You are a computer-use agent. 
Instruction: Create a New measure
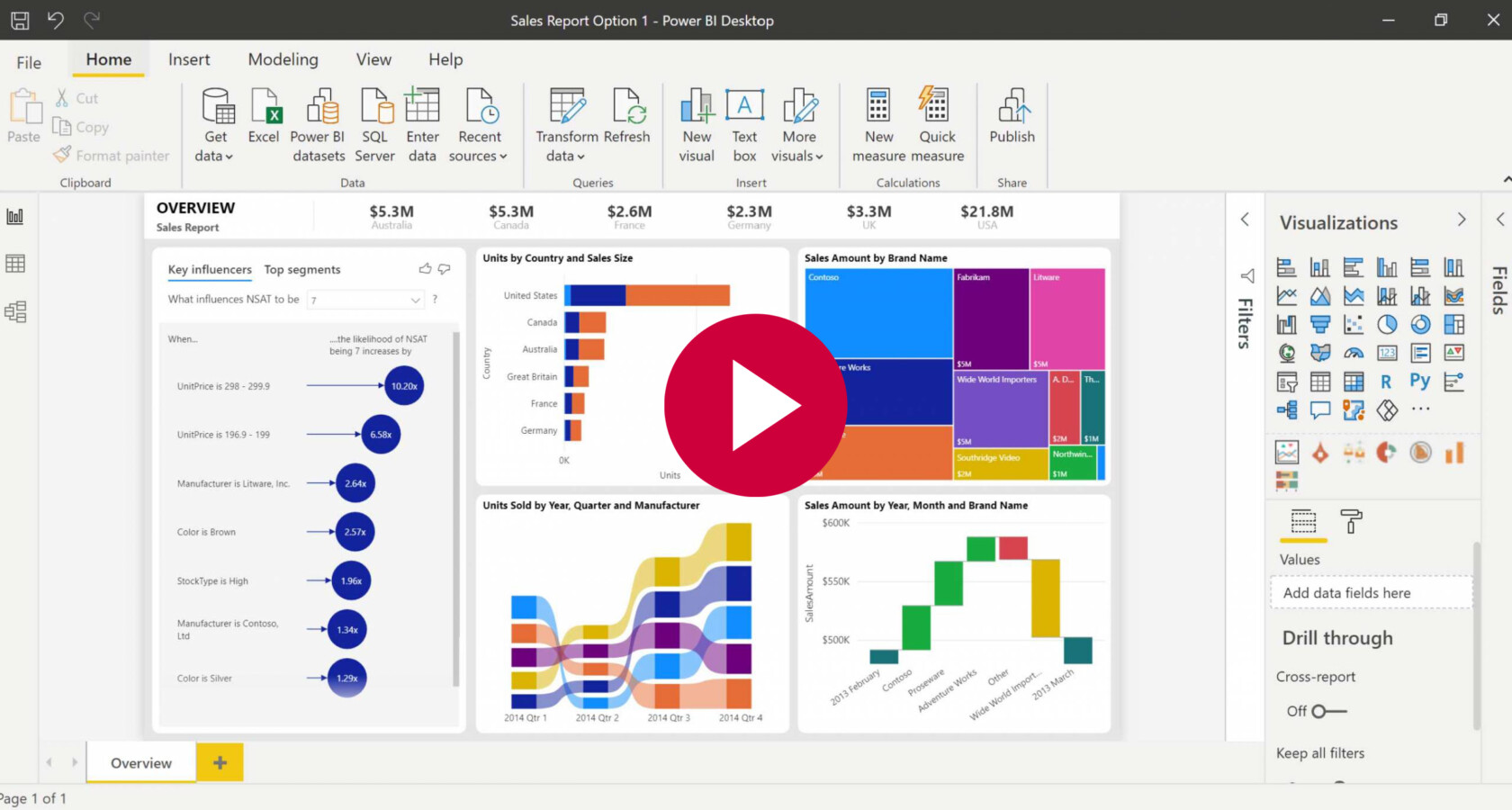coord(878,126)
